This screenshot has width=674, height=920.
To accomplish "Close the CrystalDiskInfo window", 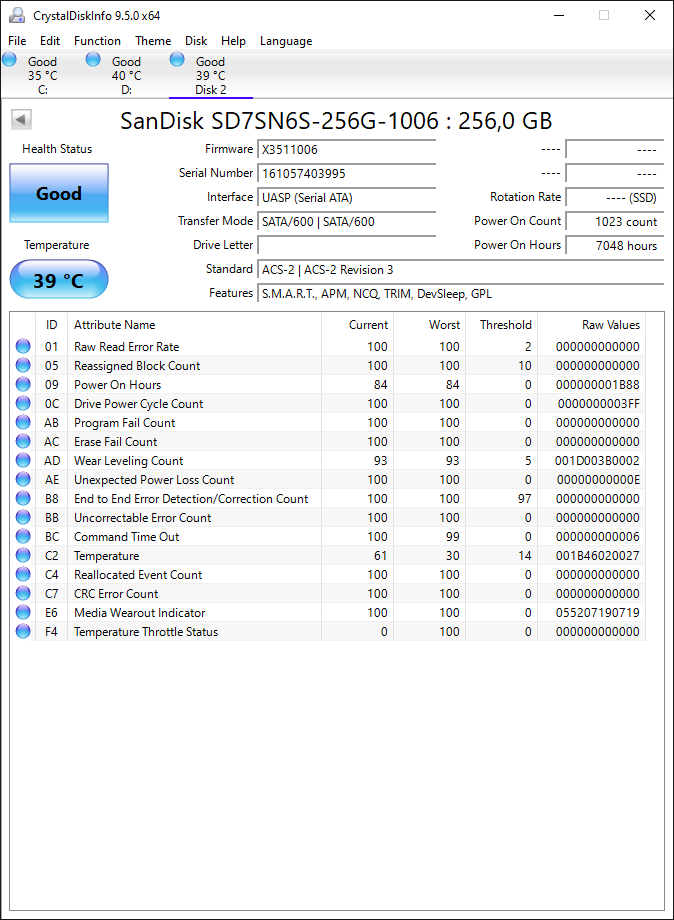I will click(x=650, y=15).
